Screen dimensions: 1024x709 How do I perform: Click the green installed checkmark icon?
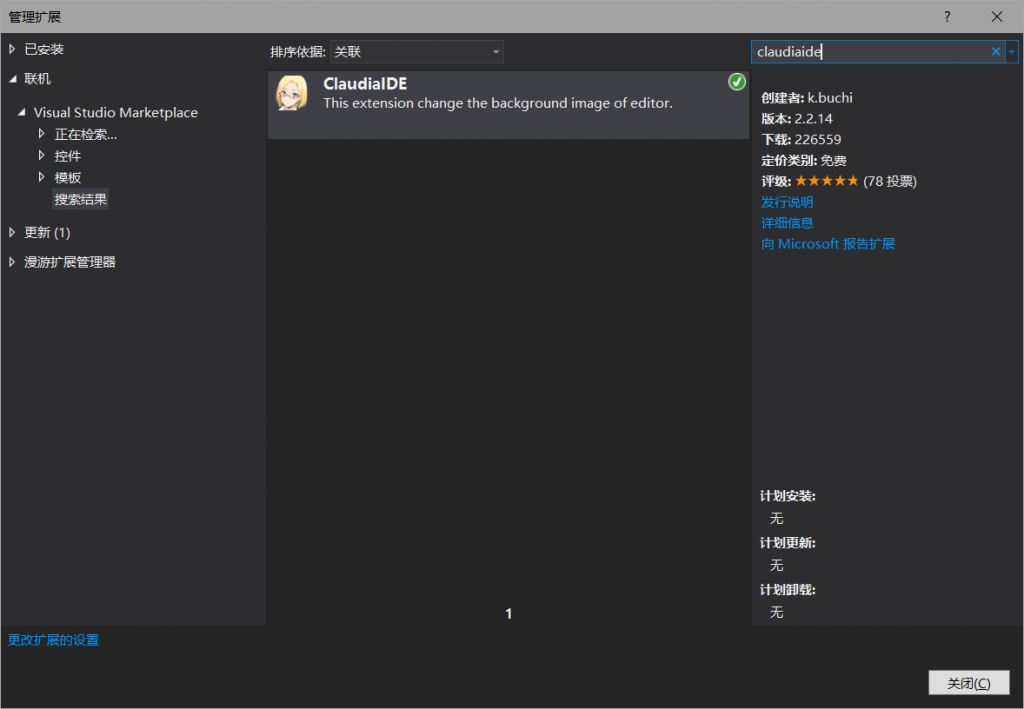click(737, 82)
